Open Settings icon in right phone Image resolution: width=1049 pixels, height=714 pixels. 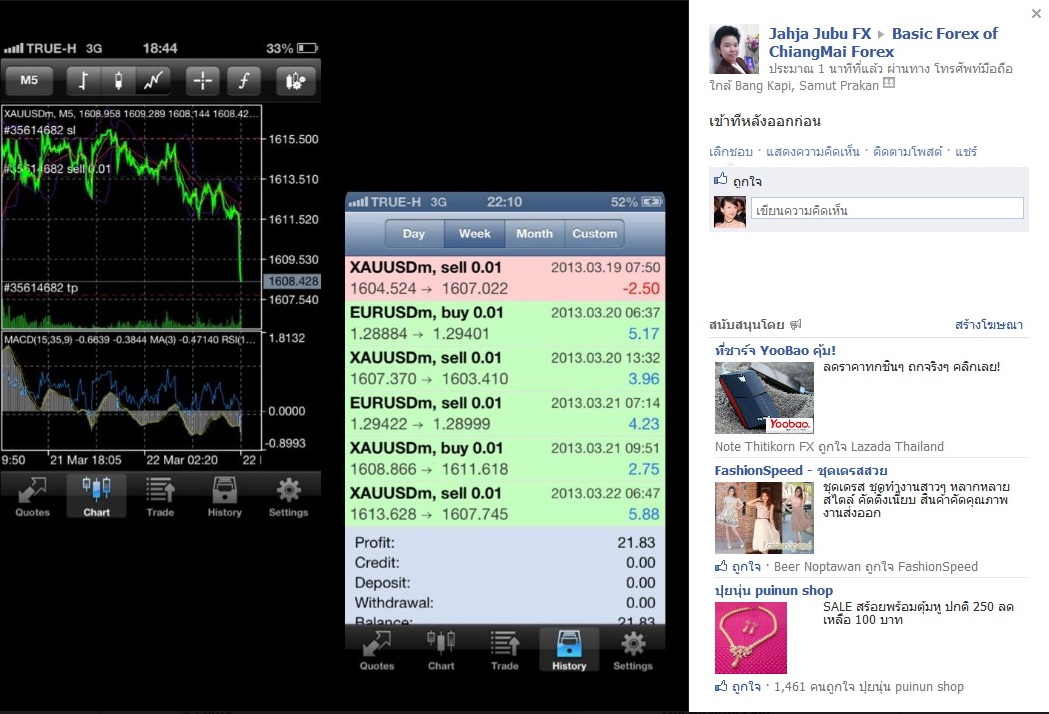pos(633,650)
